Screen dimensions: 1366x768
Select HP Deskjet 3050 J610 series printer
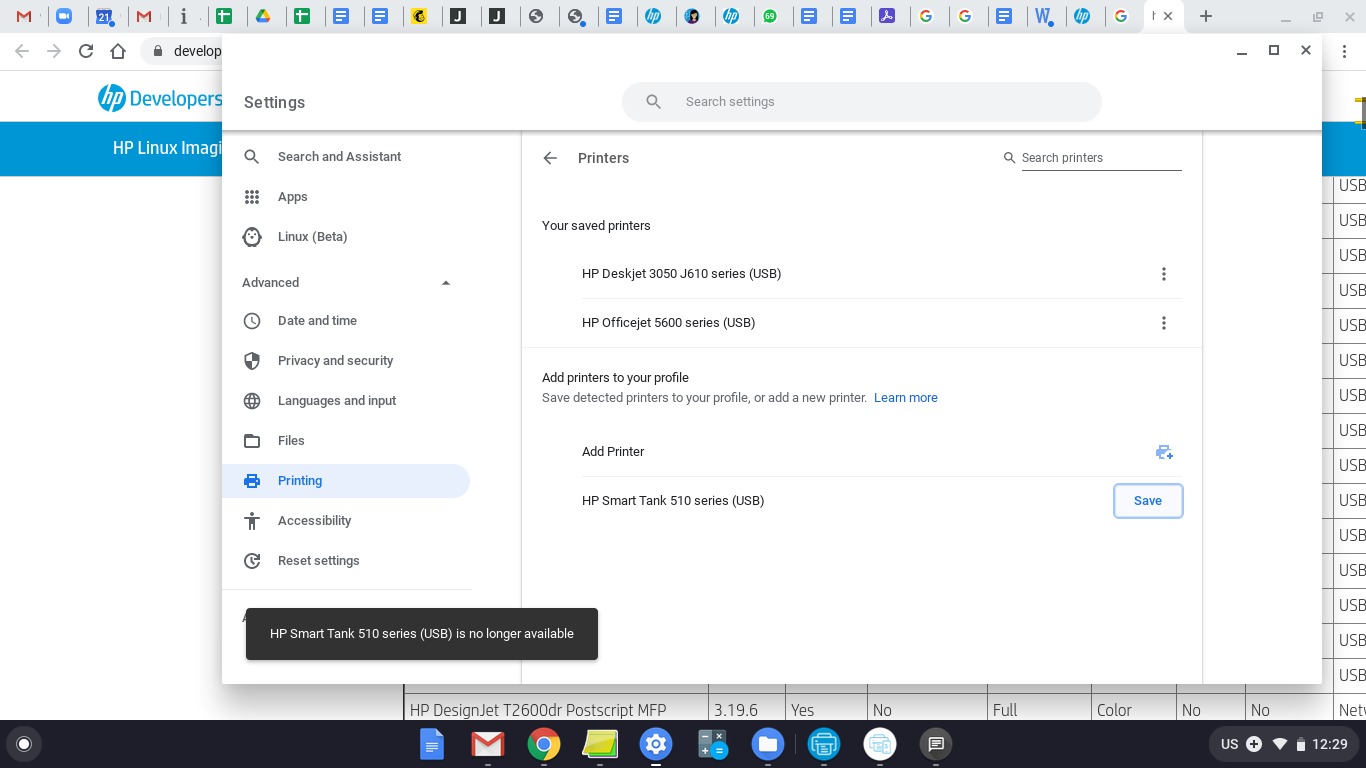click(681, 274)
